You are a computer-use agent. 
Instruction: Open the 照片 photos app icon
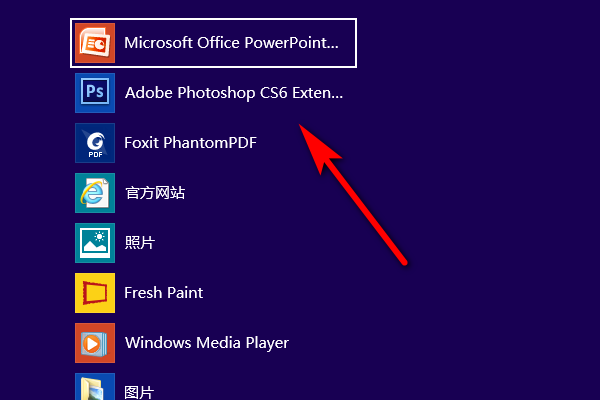coord(95,243)
